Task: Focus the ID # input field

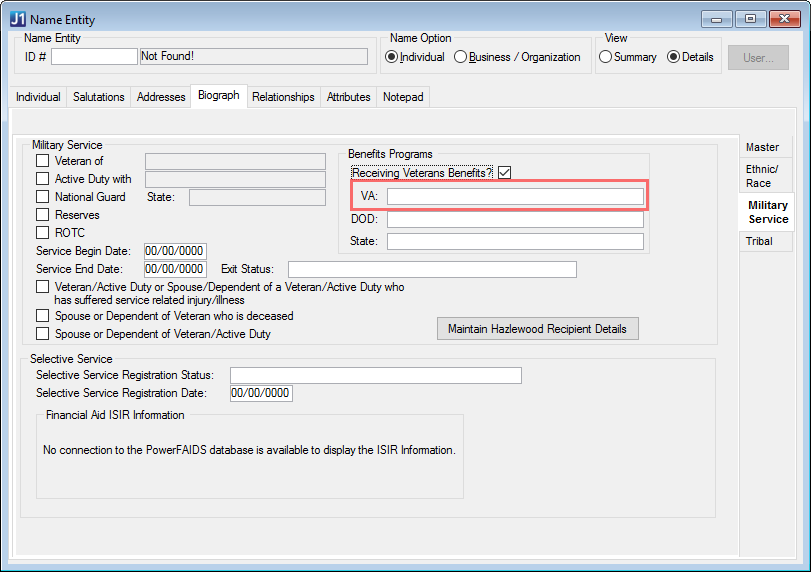Action: click(x=94, y=57)
